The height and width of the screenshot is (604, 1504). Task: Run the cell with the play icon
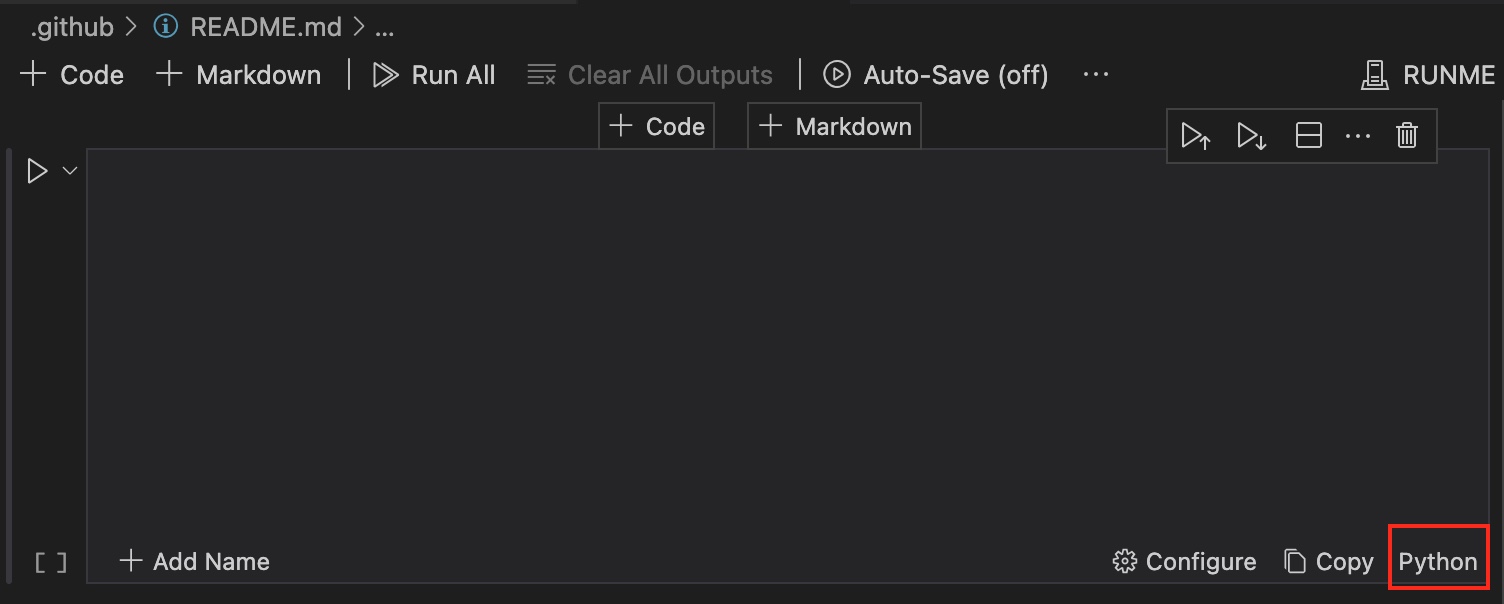tap(37, 171)
